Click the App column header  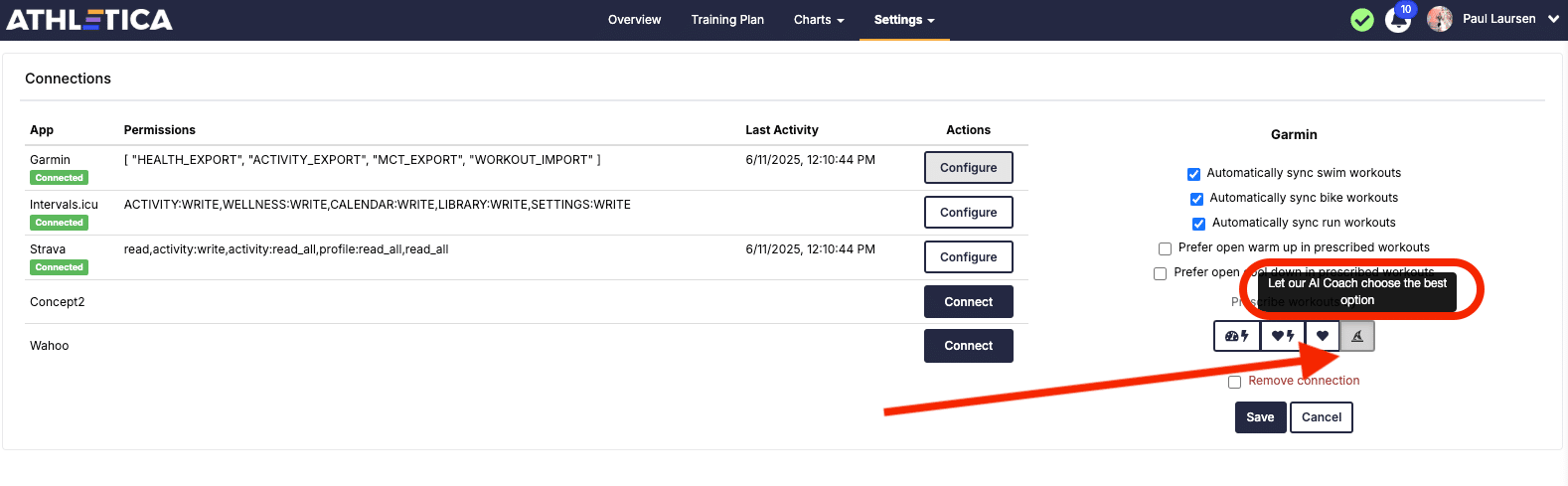point(42,130)
